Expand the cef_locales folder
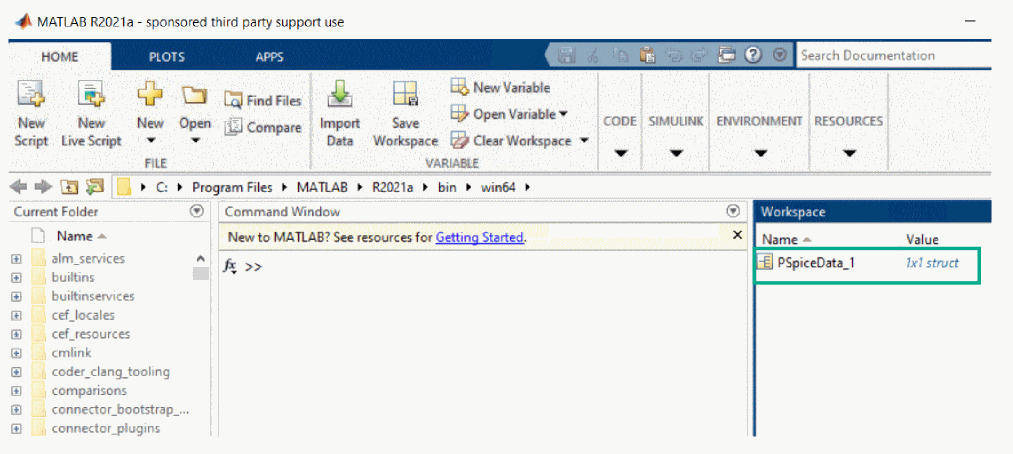 [17, 316]
